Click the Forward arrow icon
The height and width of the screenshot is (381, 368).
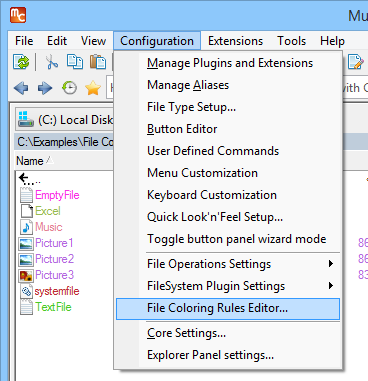[45, 88]
